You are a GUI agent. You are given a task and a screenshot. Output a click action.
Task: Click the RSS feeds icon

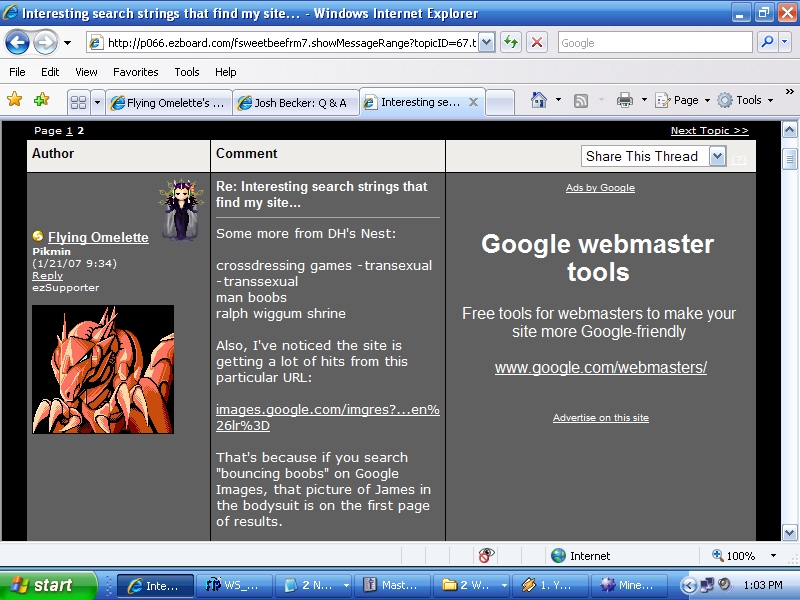coord(581,101)
